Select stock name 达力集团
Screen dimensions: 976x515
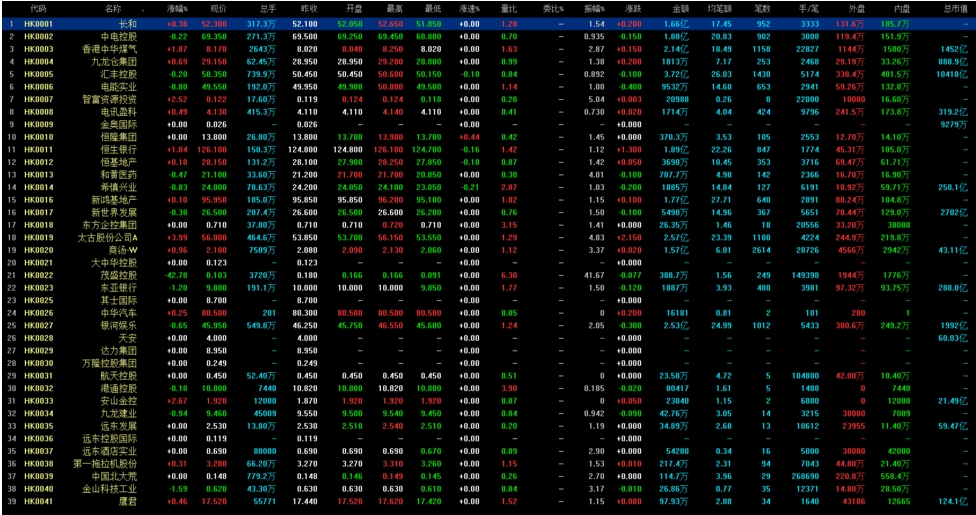tap(119, 351)
